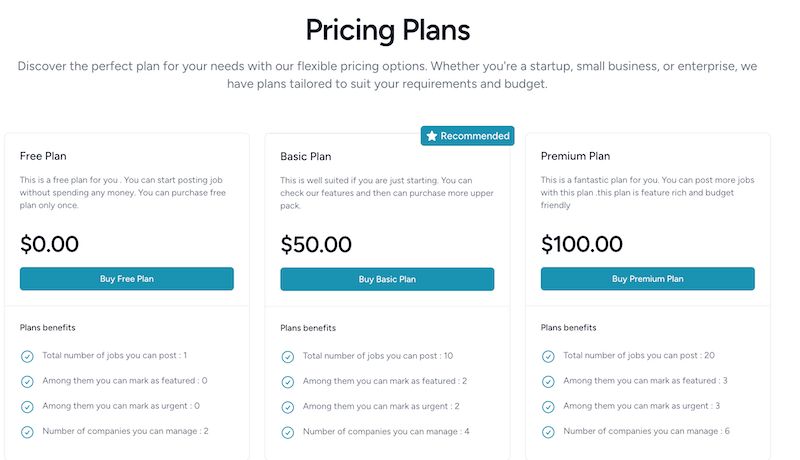Click check icon next to Free Plan featured
Viewport: 800px width, 460px height.
[27, 381]
